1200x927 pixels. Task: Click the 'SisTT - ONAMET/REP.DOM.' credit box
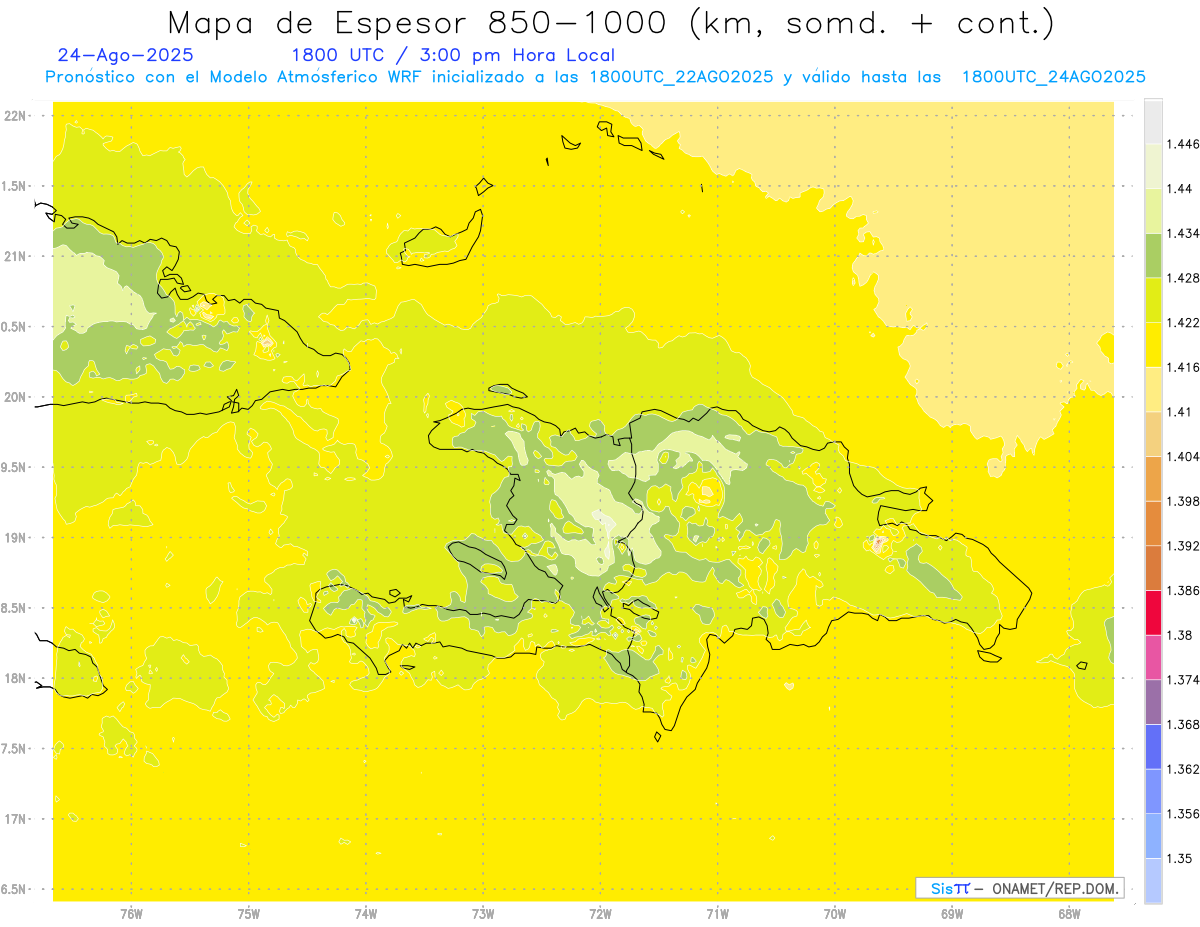tap(1020, 888)
